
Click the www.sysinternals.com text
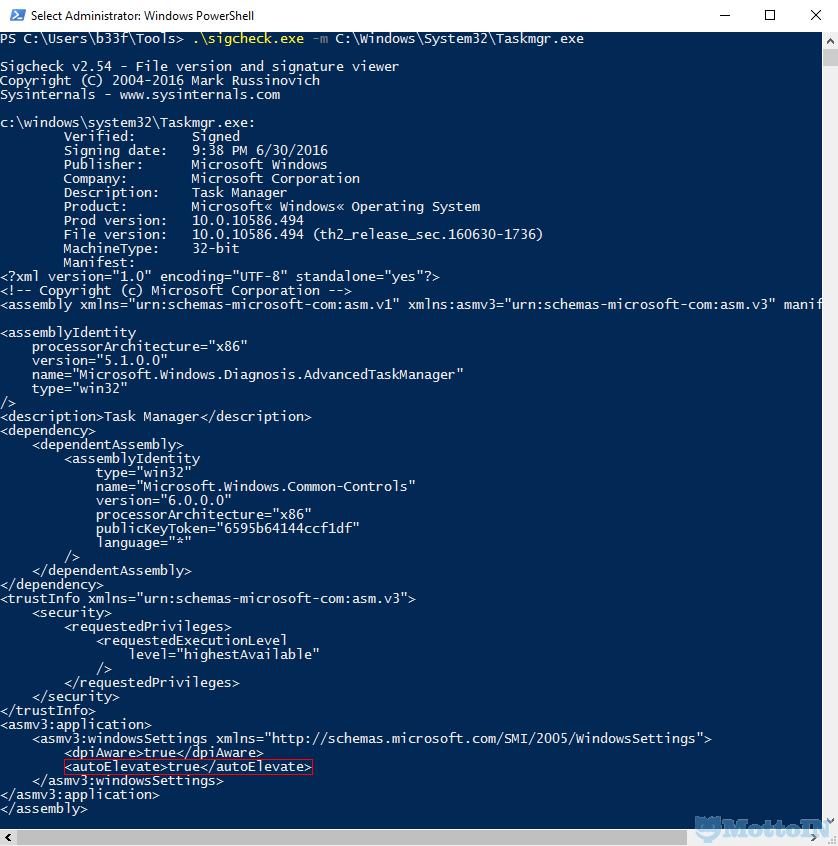pos(200,94)
